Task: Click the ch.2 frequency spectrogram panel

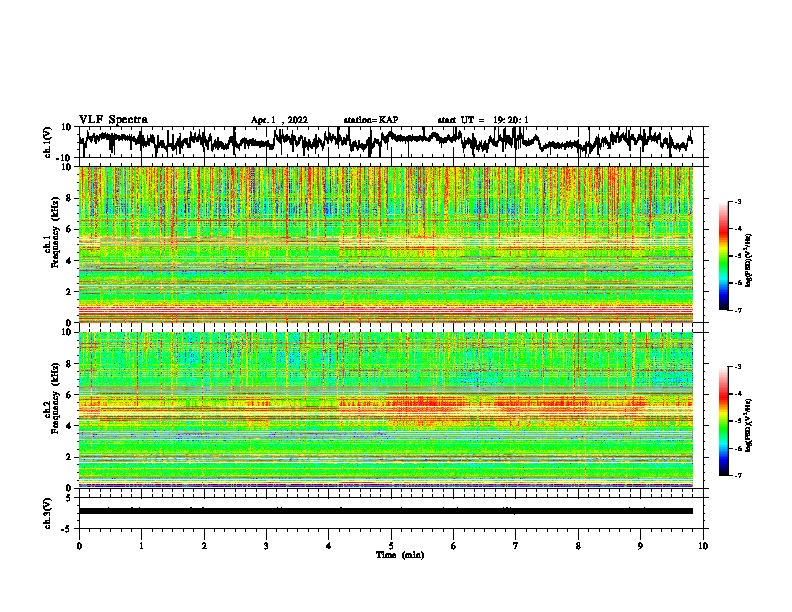Action: tap(386, 410)
